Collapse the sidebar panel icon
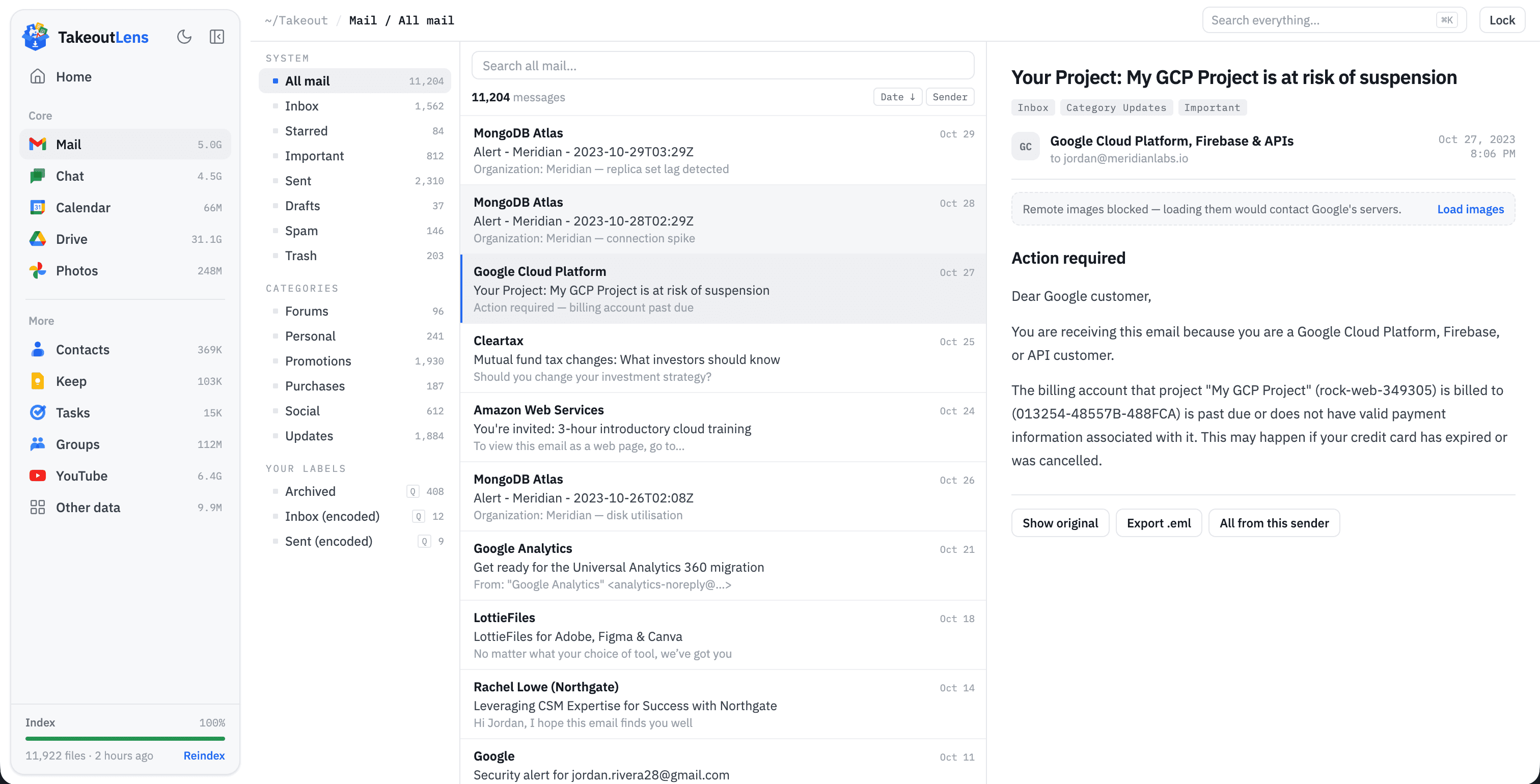 (x=217, y=37)
